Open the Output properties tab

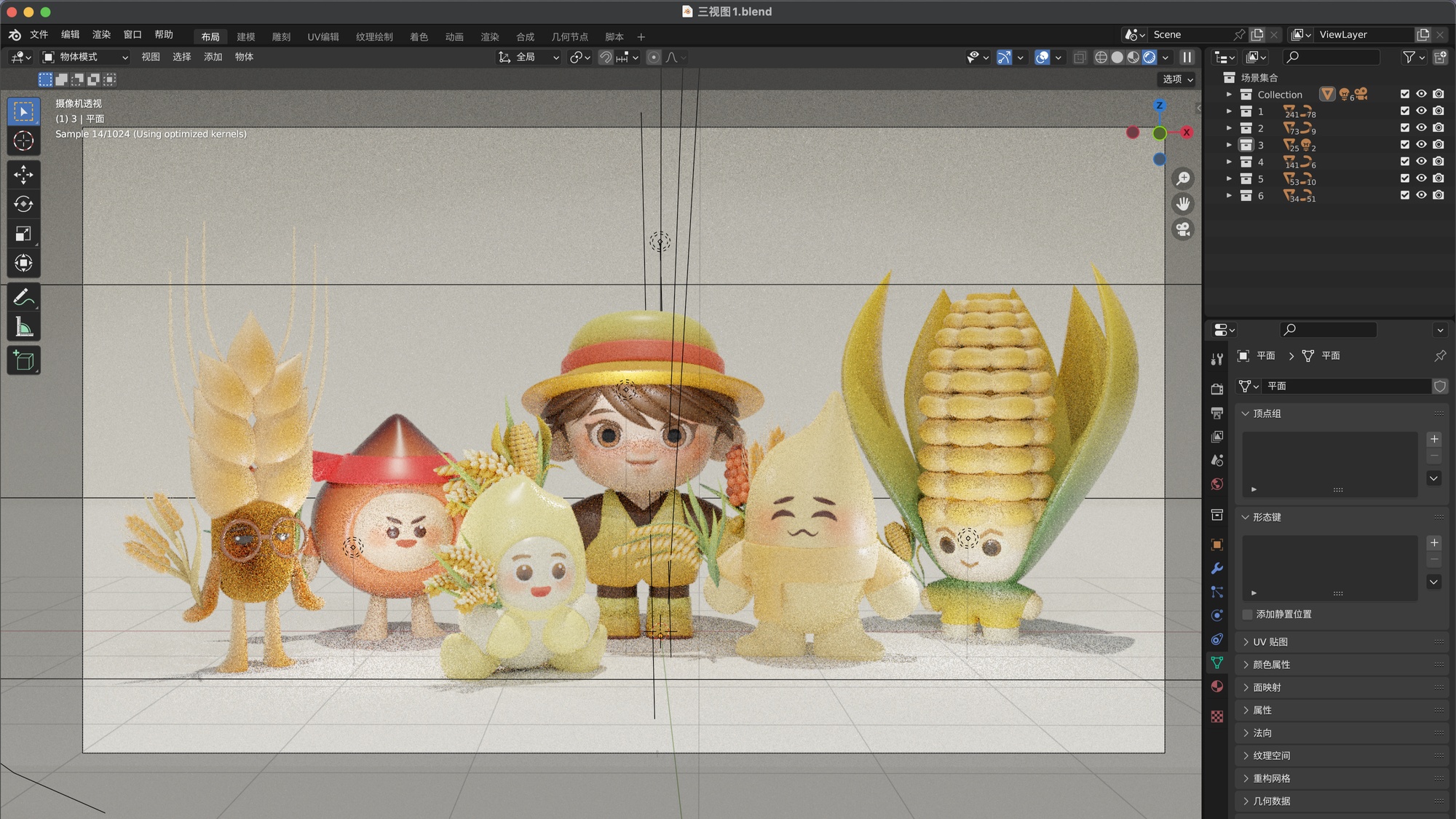point(1216,413)
